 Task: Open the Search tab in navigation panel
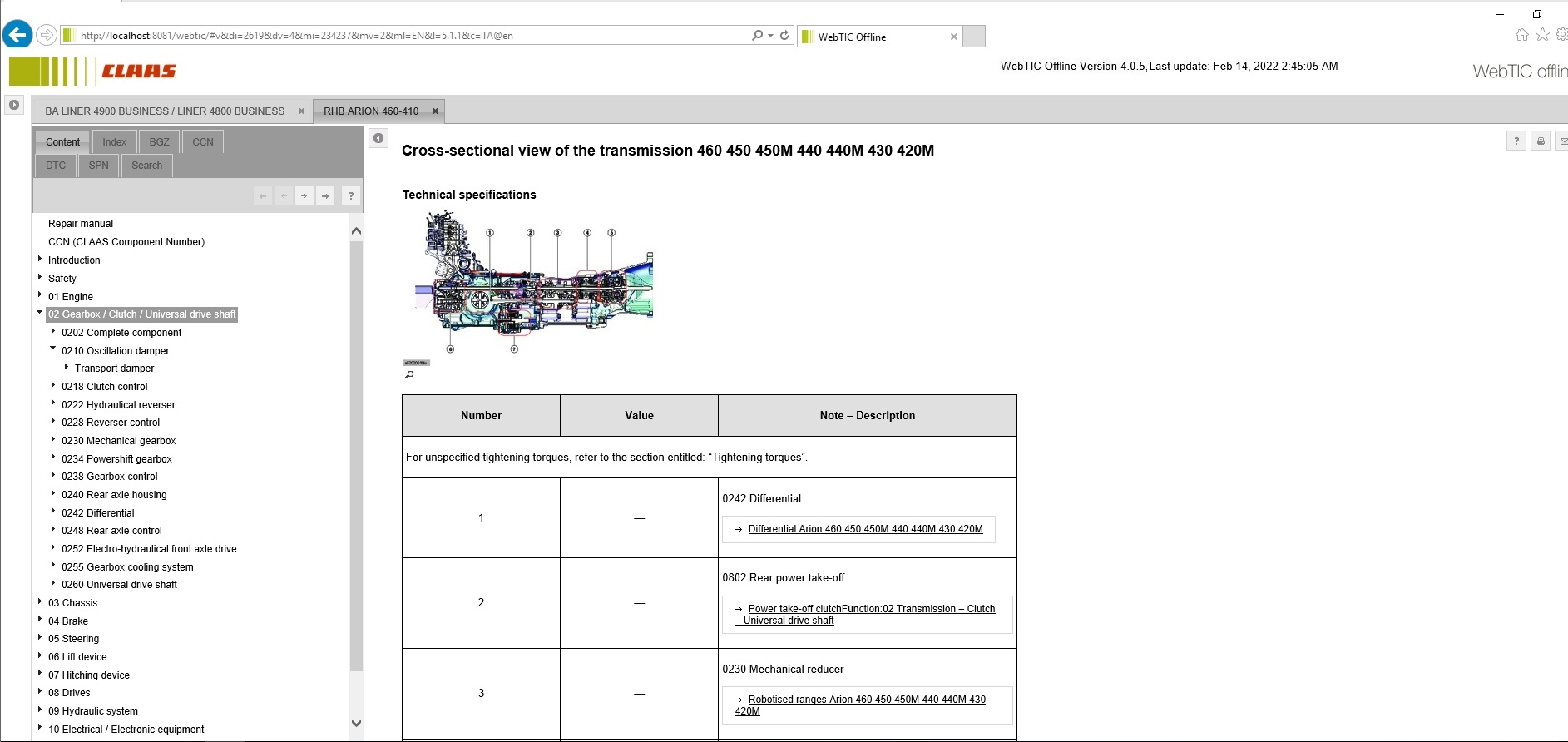click(x=147, y=166)
